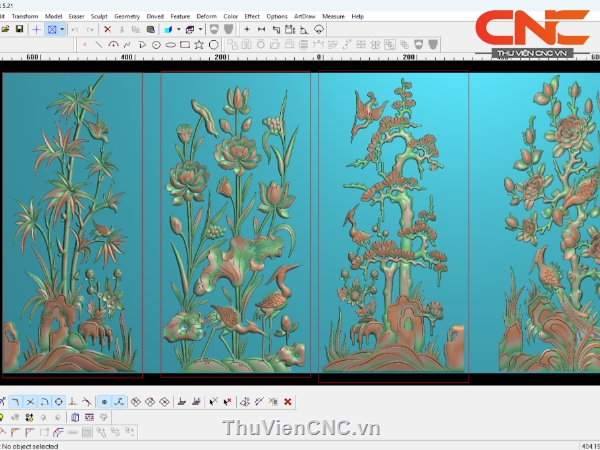Select the star shape drawing tool
The width and height of the screenshot is (600, 450).
(200, 45)
